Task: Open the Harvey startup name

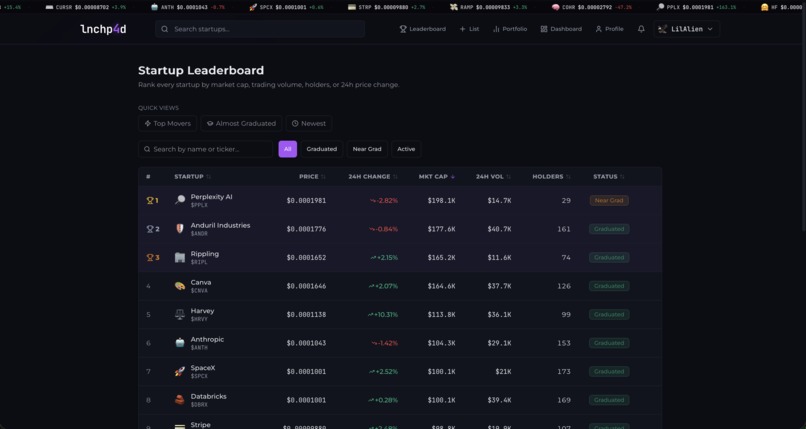Action: [x=203, y=311]
